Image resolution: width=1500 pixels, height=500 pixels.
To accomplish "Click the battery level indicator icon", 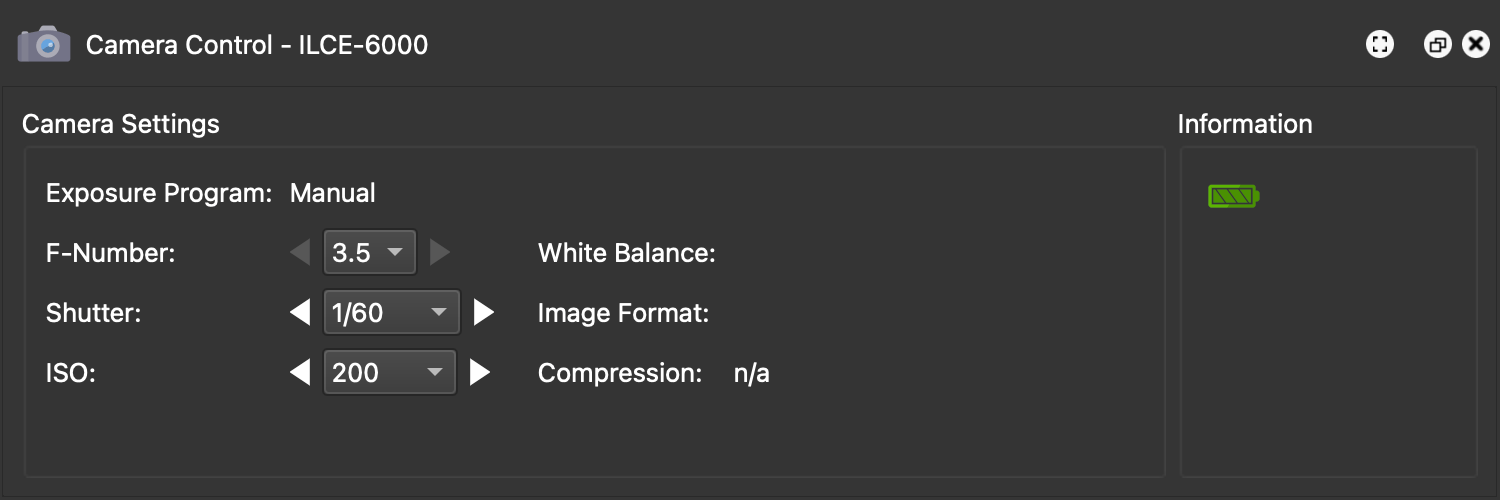I will coord(1233,196).
